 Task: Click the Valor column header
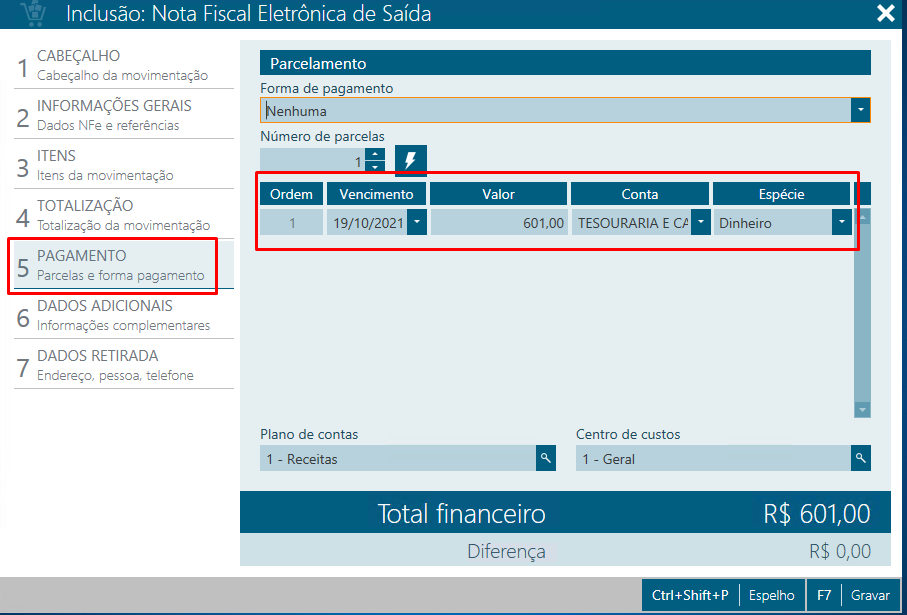(x=499, y=194)
